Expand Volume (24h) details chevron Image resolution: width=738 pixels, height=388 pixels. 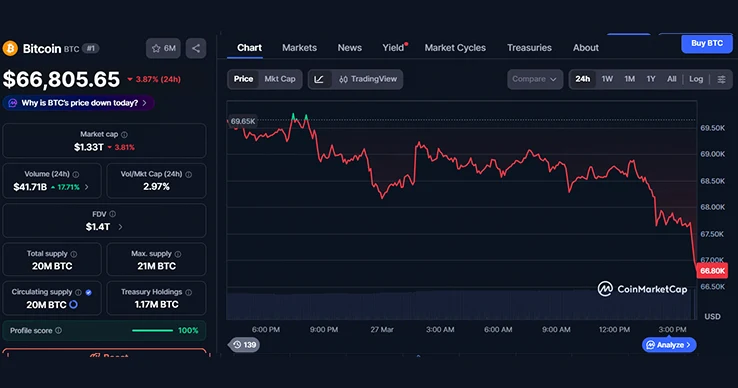coord(87,187)
